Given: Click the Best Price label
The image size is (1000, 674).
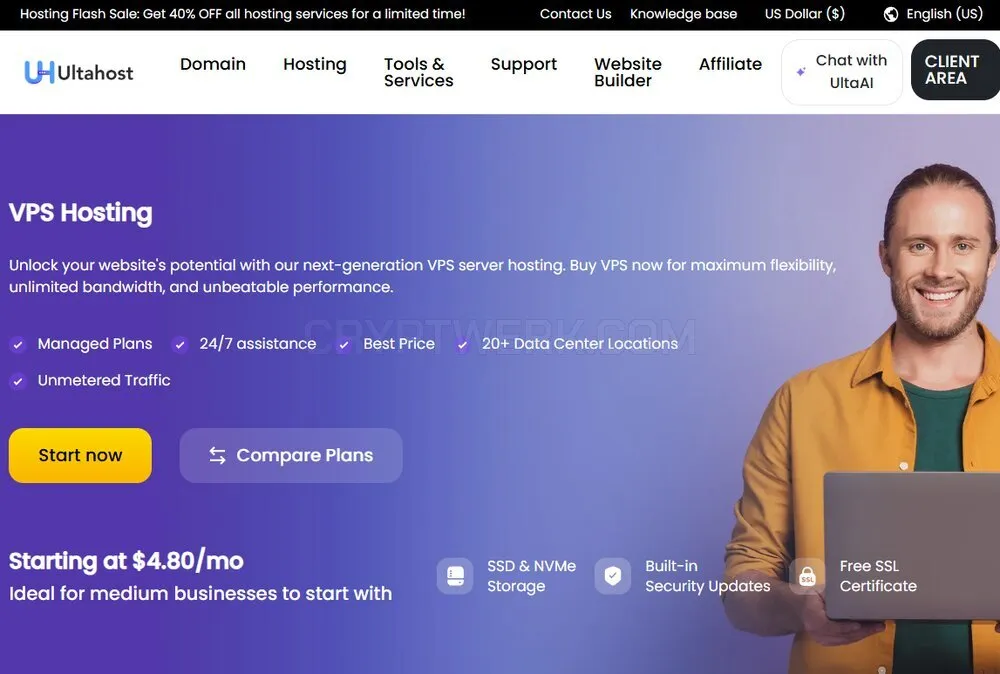Looking at the screenshot, I should (x=399, y=344).
